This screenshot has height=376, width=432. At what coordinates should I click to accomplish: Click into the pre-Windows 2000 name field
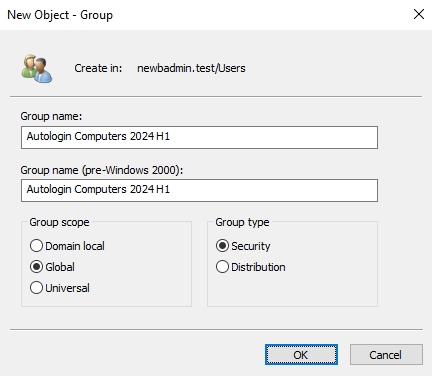[199, 190]
